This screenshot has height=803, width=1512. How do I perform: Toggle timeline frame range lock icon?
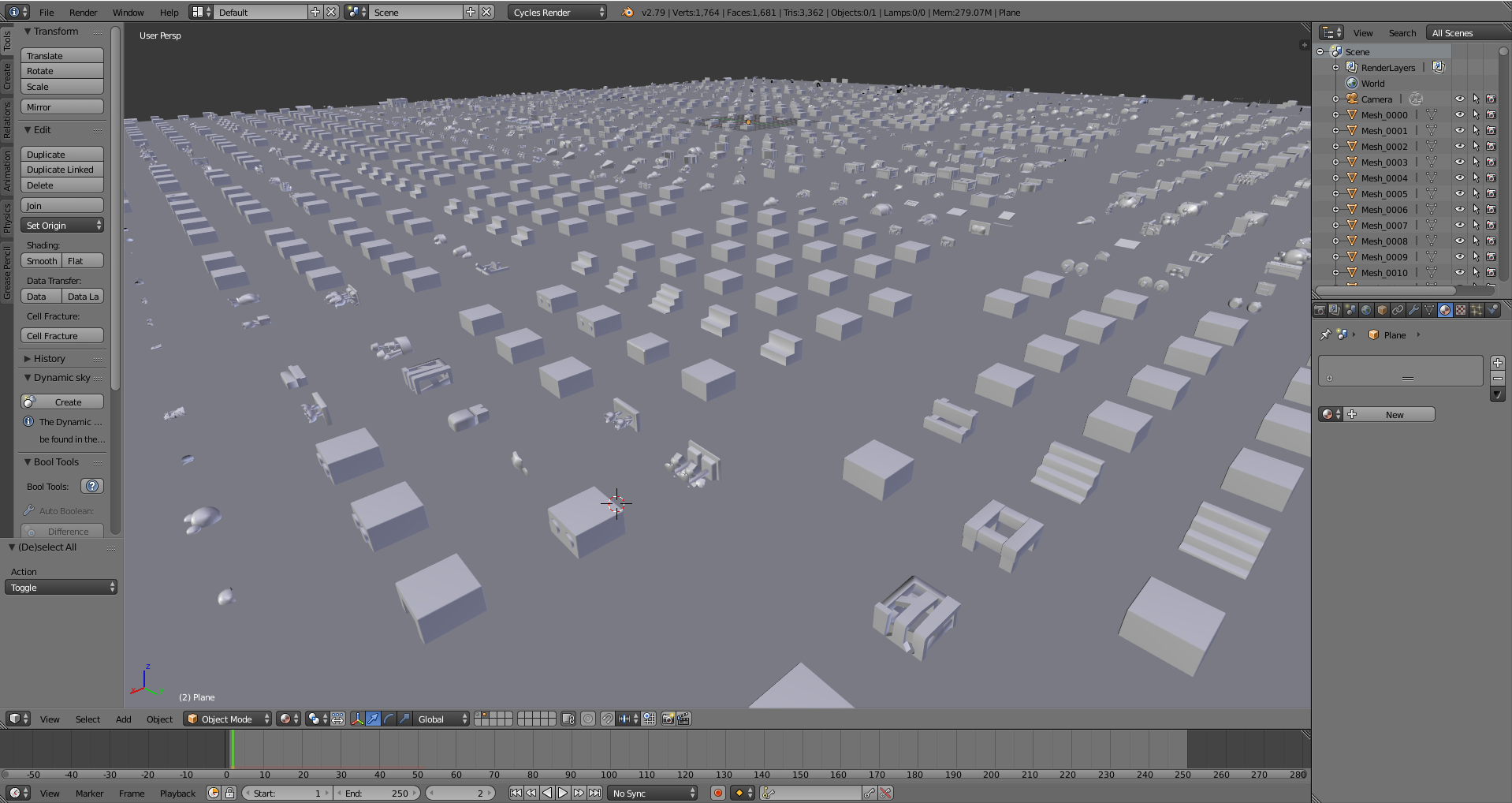tap(229, 793)
